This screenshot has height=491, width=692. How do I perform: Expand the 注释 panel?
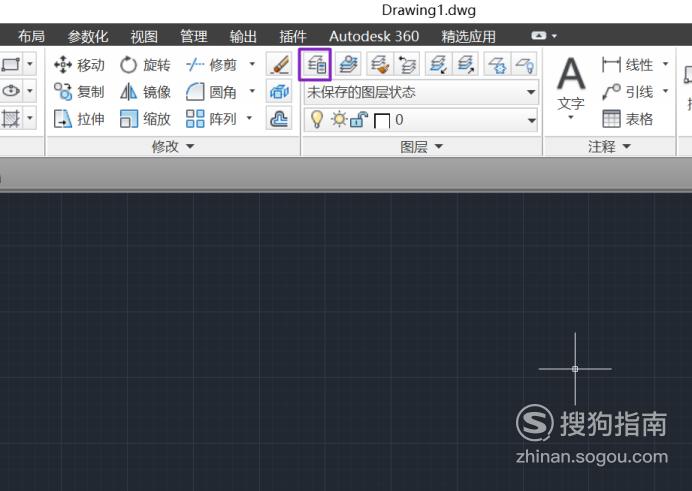coord(609,146)
